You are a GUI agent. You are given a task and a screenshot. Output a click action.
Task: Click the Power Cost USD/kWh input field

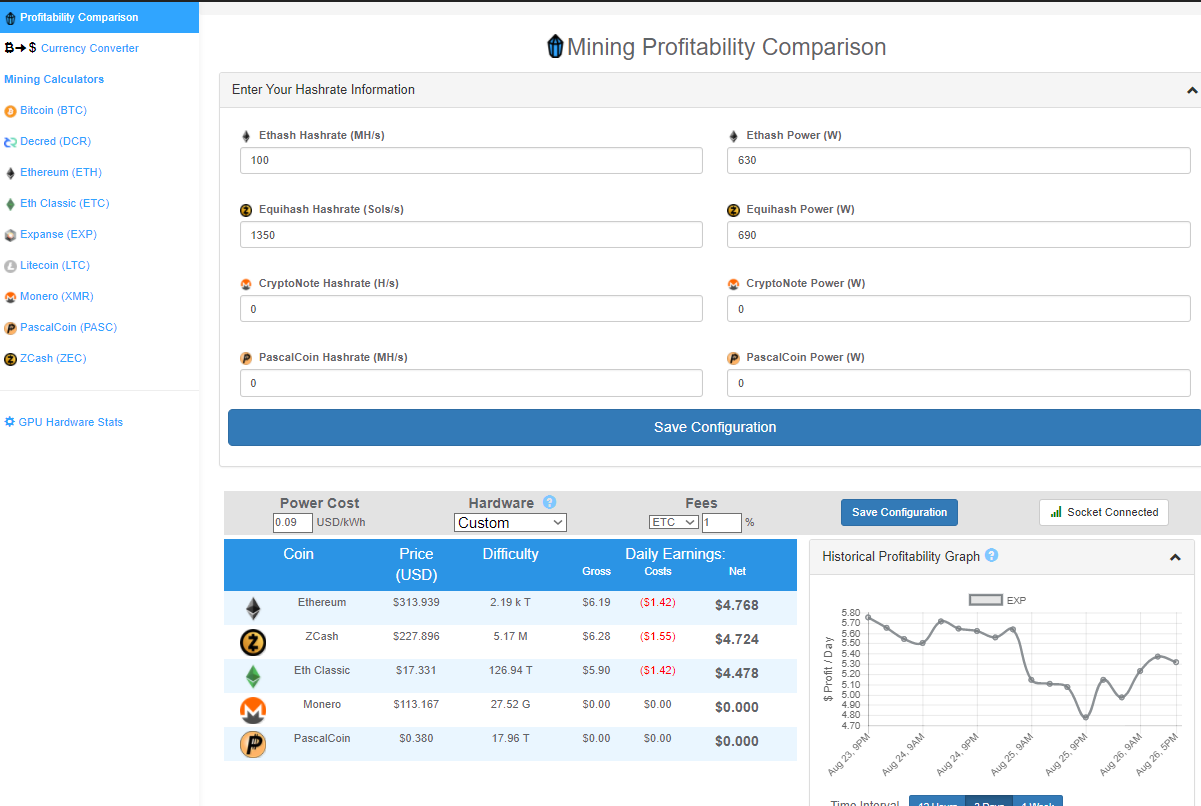(292, 522)
